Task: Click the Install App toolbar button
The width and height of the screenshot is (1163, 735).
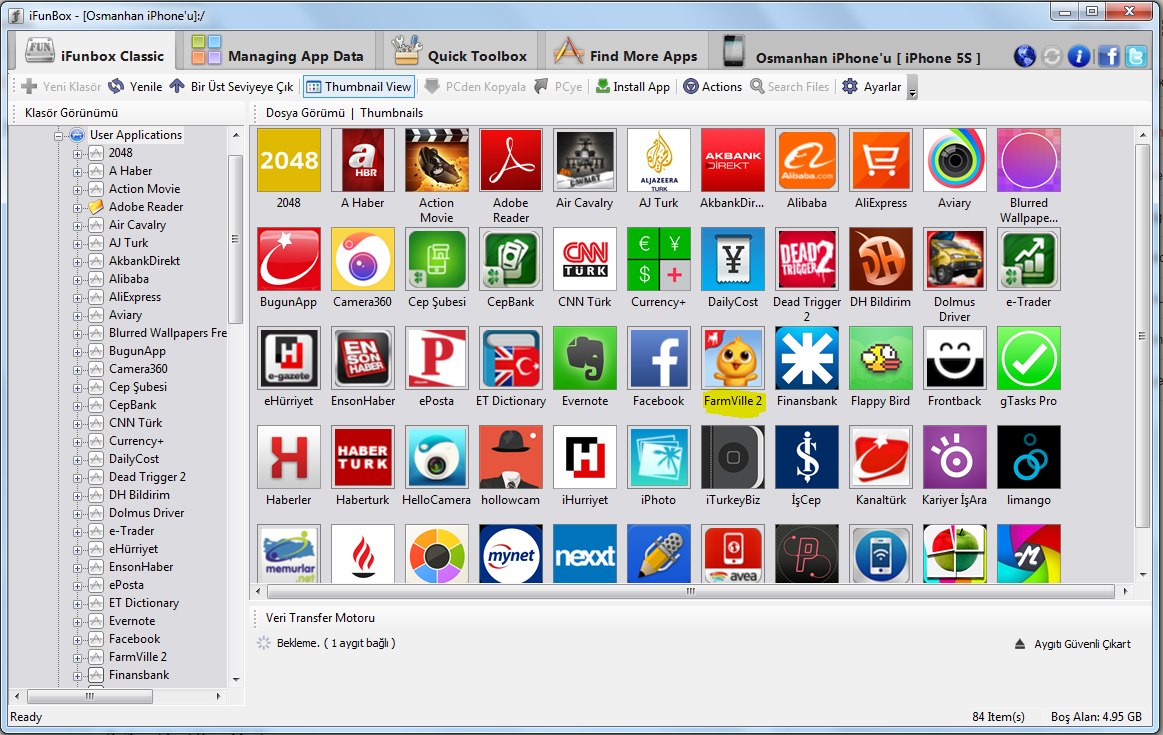Action: point(633,87)
